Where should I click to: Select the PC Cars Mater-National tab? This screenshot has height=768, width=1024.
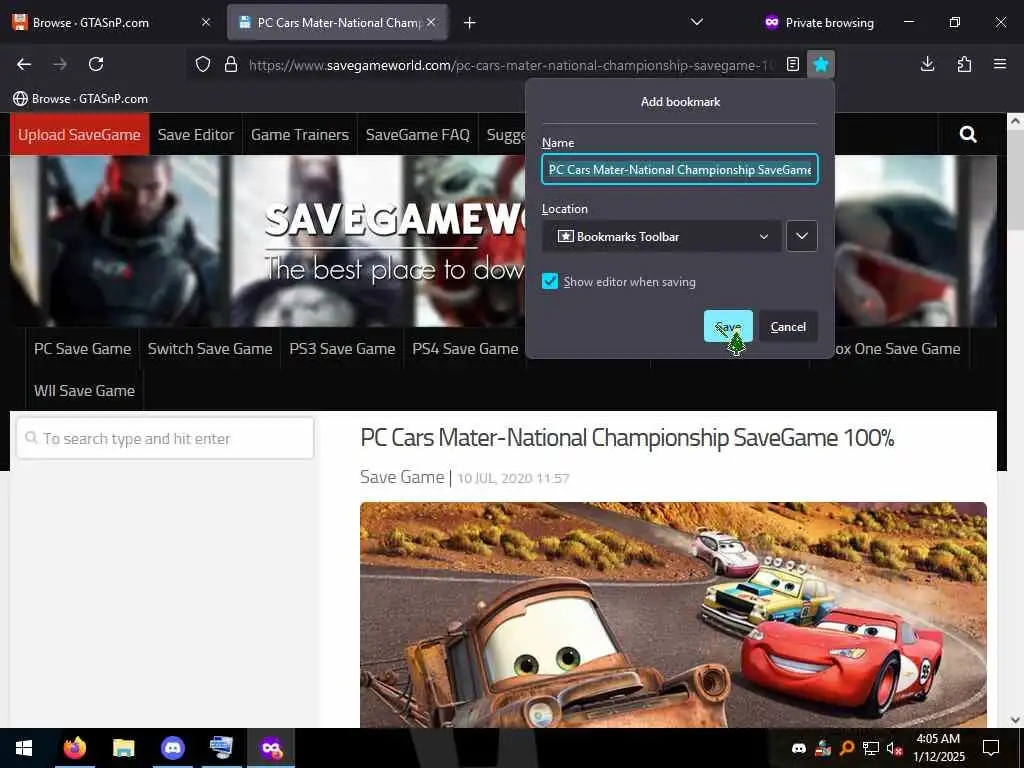(337, 22)
